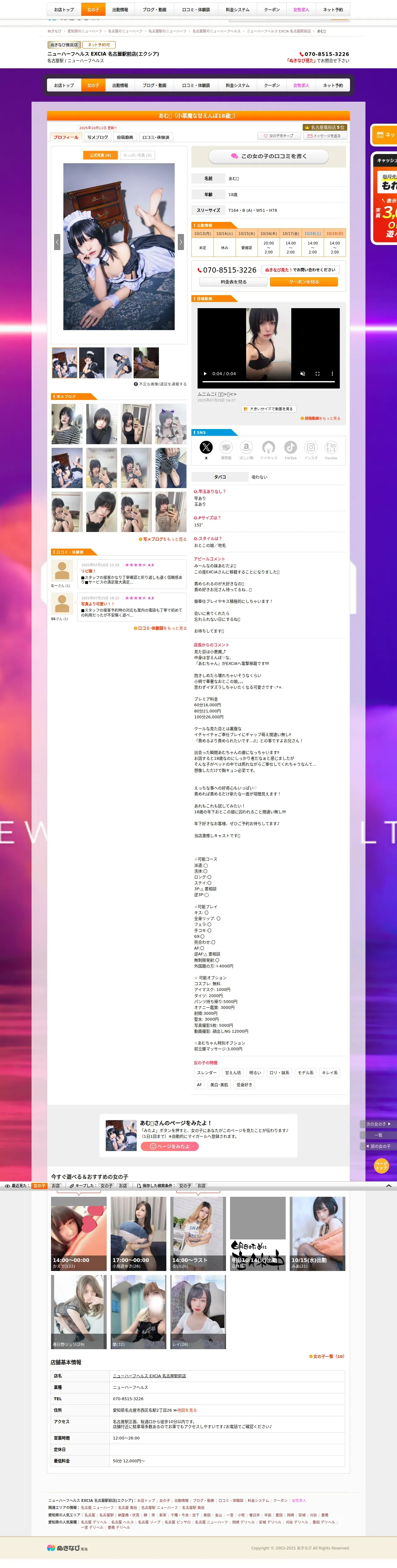Open 出勤情報 in the sticky top menu

(x=120, y=10)
